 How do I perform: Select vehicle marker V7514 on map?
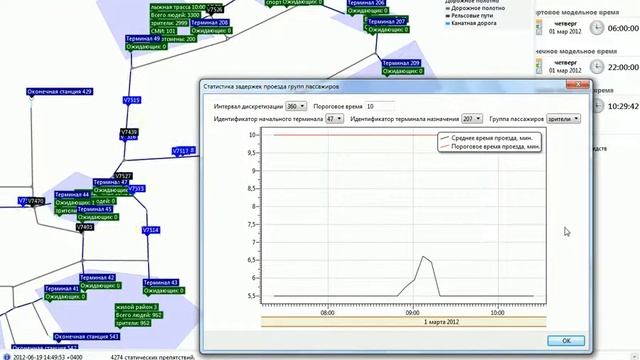(151, 230)
